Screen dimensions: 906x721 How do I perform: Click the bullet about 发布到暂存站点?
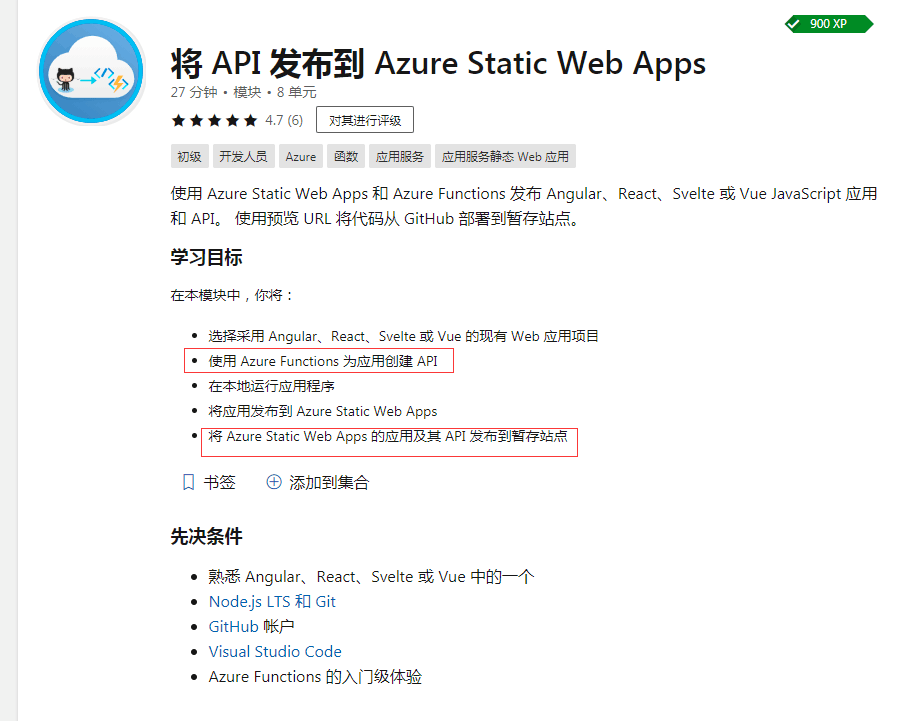pos(388,436)
